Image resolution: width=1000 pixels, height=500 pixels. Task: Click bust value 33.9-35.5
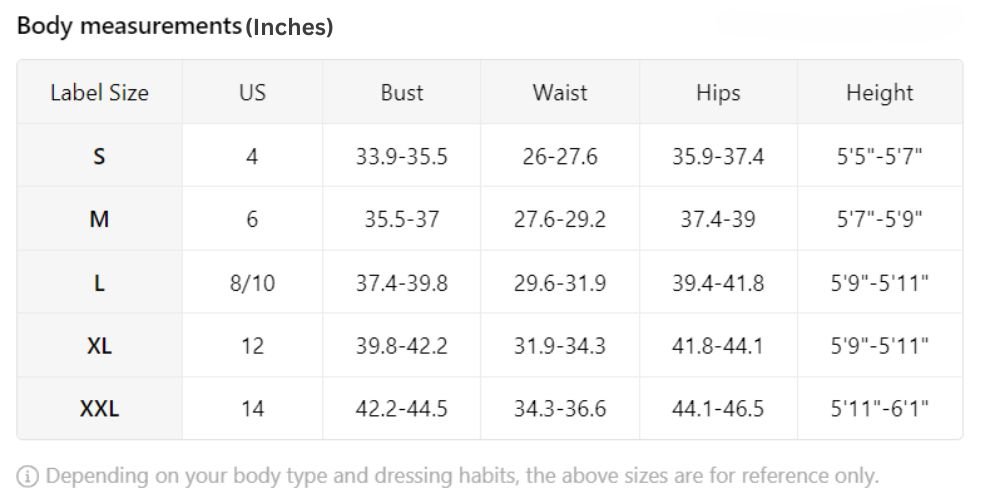click(x=402, y=156)
